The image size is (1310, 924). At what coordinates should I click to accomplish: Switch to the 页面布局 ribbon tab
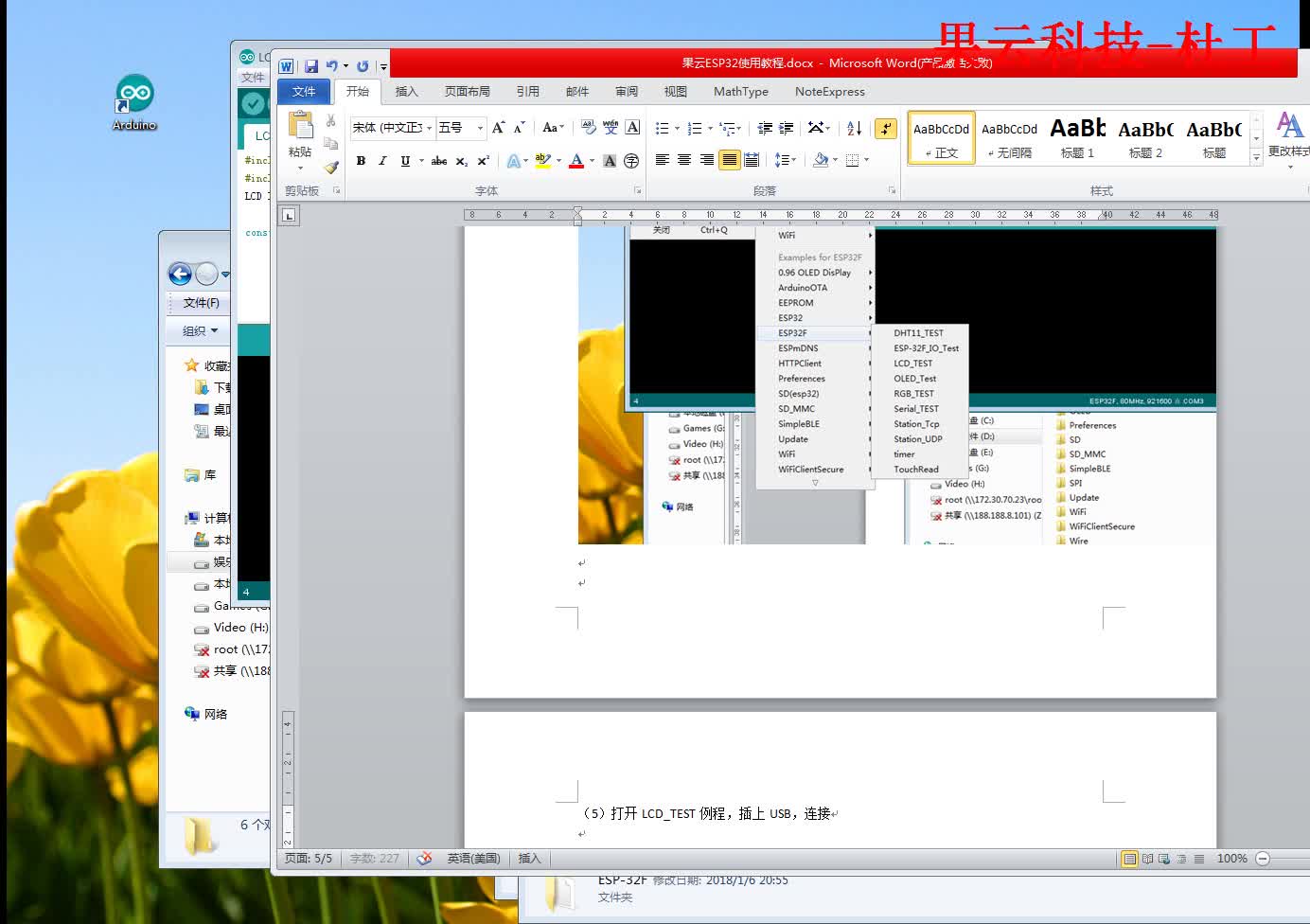[468, 91]
